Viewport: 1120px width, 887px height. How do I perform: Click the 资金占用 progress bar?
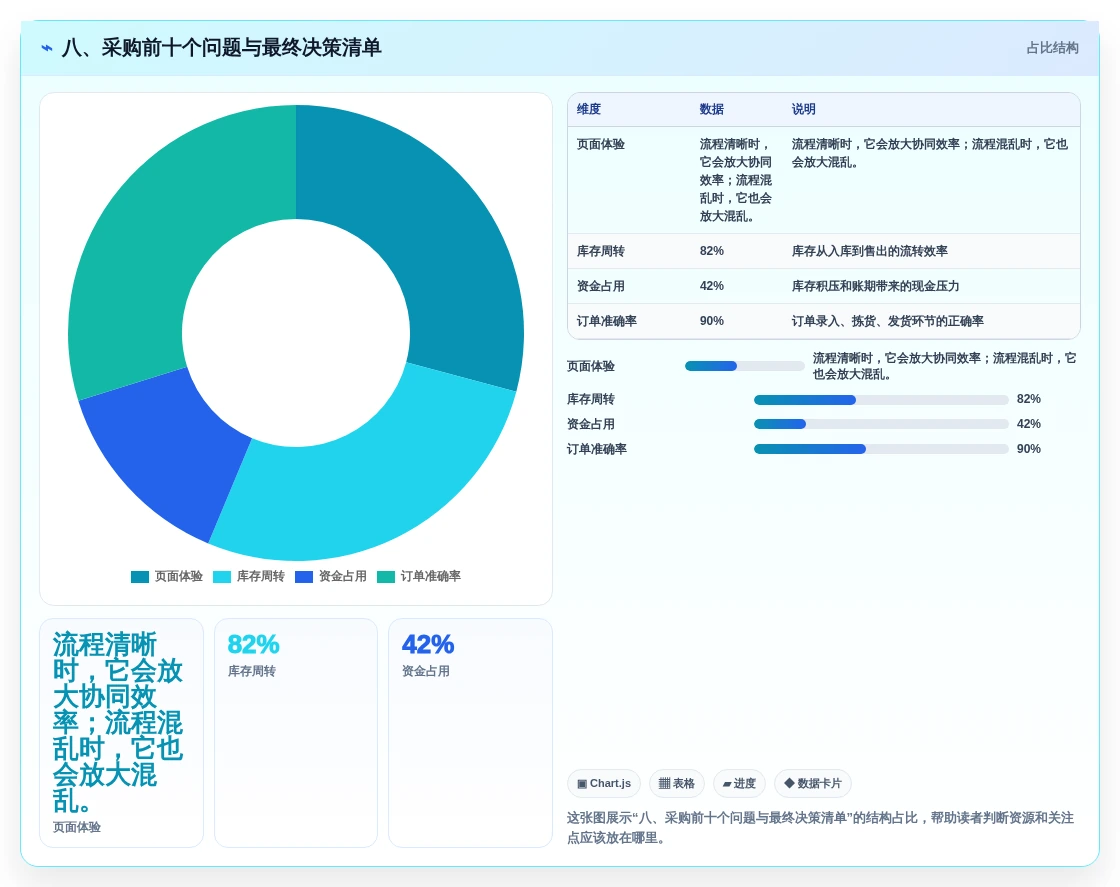[881, 424]
